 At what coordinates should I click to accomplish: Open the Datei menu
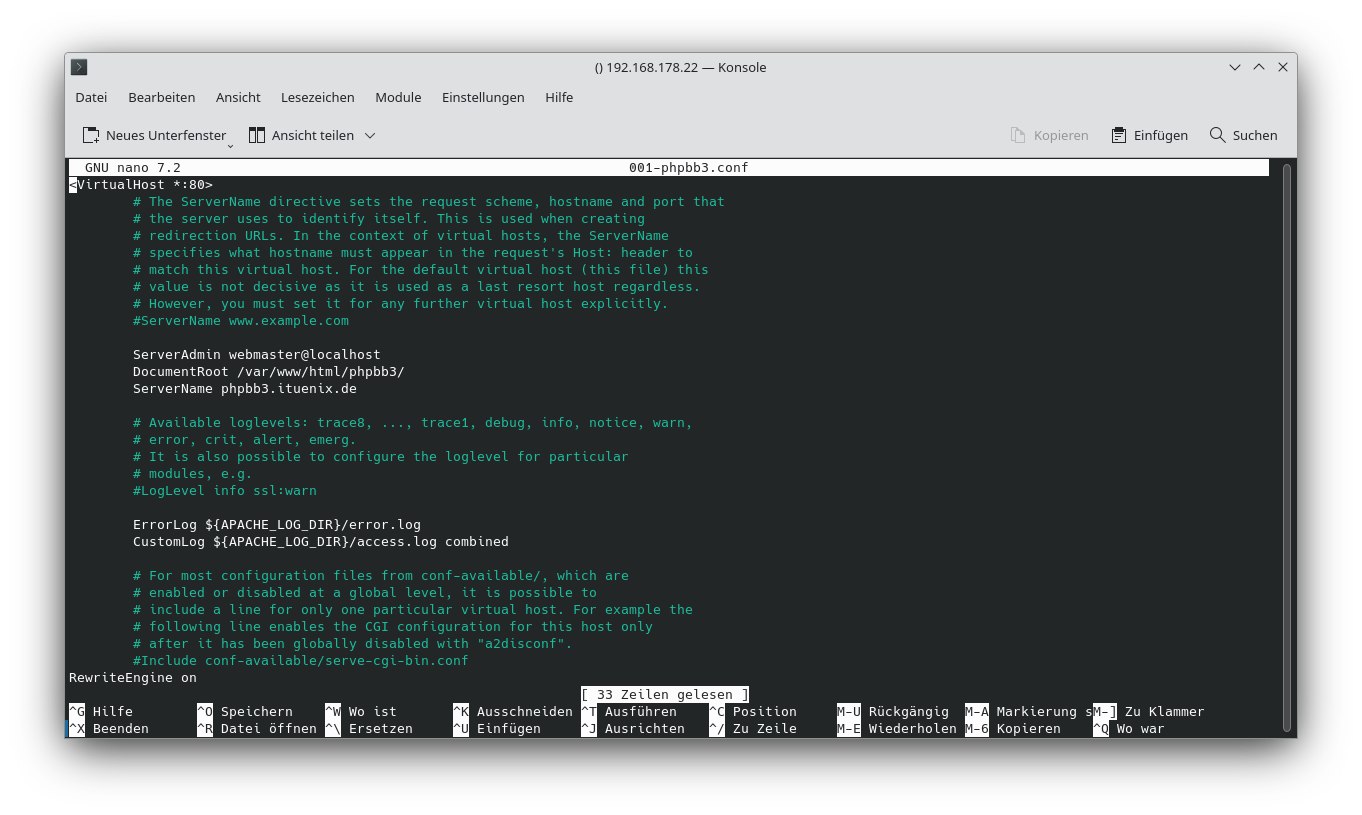[x=91, y=97]
